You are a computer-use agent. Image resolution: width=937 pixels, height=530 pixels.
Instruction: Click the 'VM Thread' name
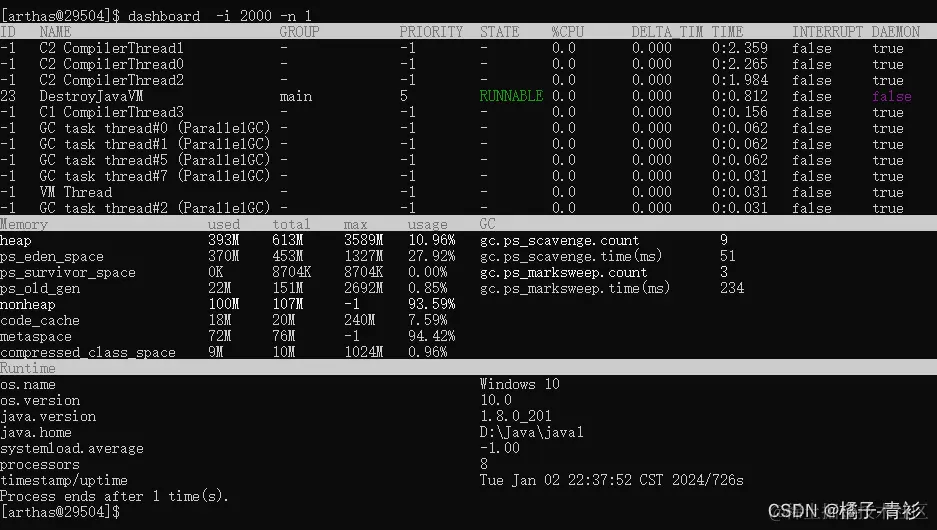pos(75,192)
